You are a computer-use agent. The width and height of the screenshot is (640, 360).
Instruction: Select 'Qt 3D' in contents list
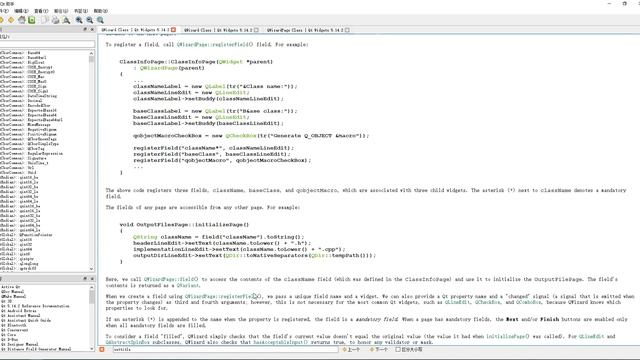pyautogui.click(x=7, y=301)
